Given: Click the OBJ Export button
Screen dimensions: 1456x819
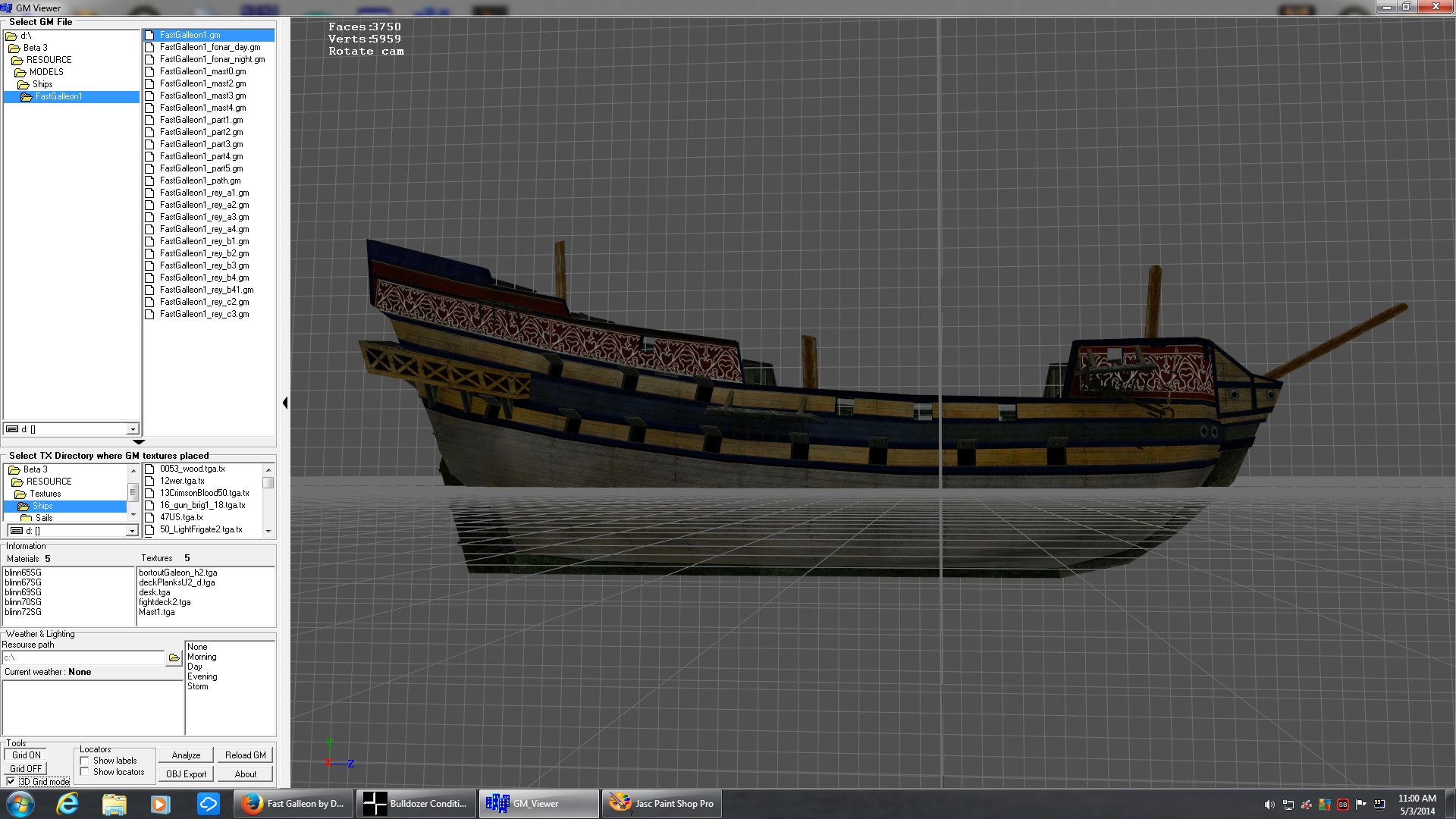Looking at the screenshot, I should [x=186, y=774].
